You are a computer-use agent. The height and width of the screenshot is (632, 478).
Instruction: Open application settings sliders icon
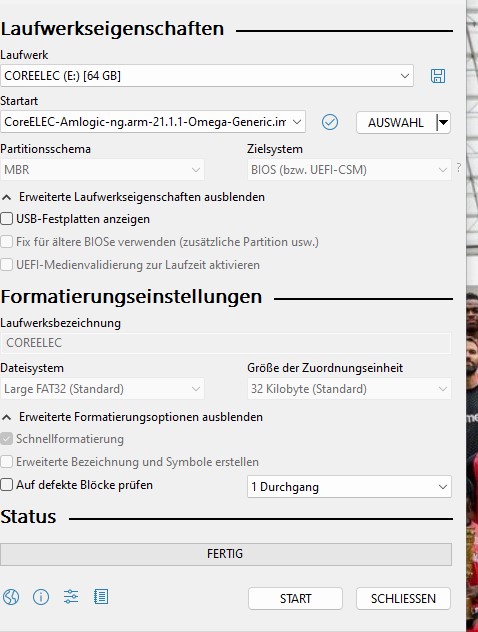coord(71,597)
